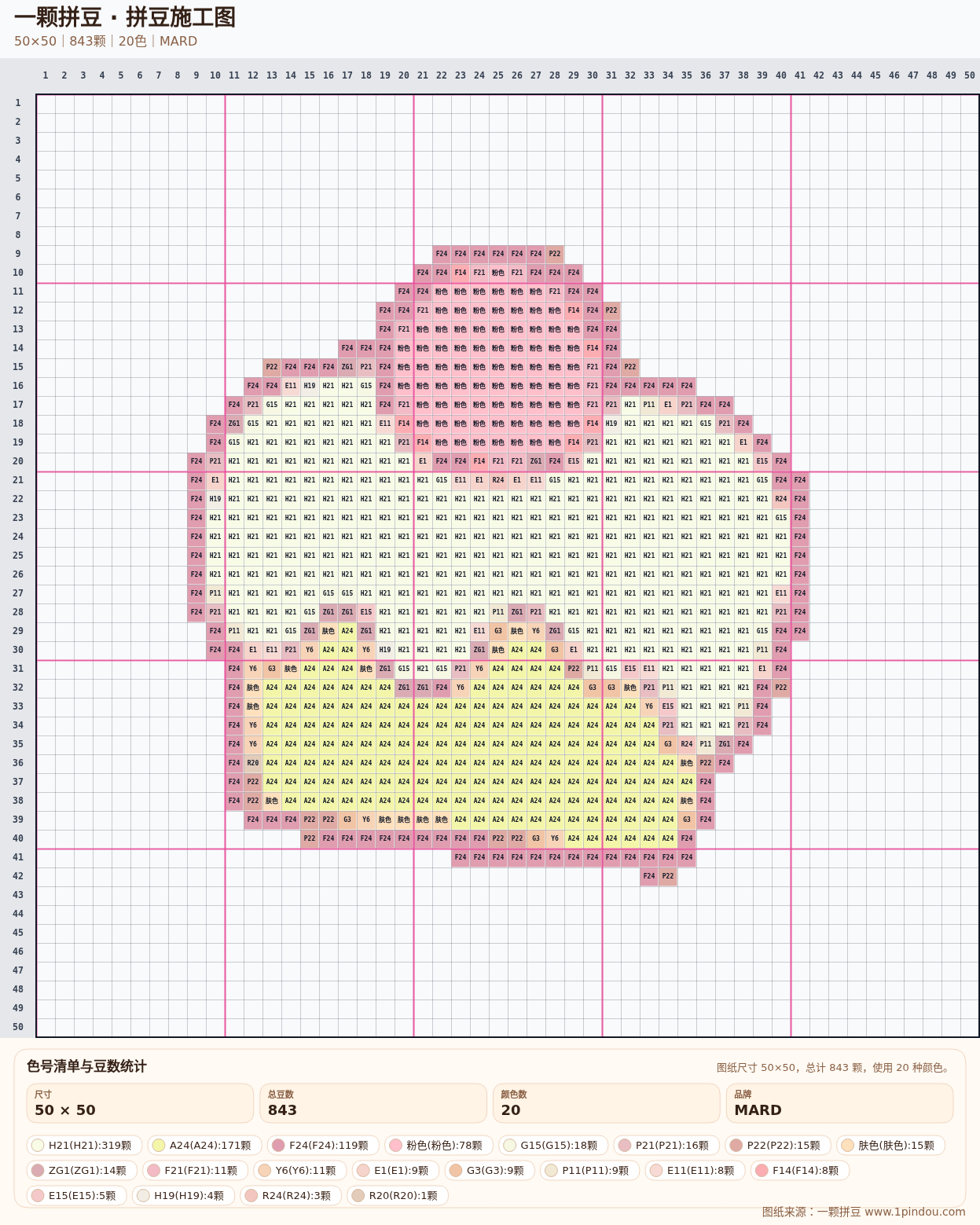Select the P11 bead cell in row 17

649,405
